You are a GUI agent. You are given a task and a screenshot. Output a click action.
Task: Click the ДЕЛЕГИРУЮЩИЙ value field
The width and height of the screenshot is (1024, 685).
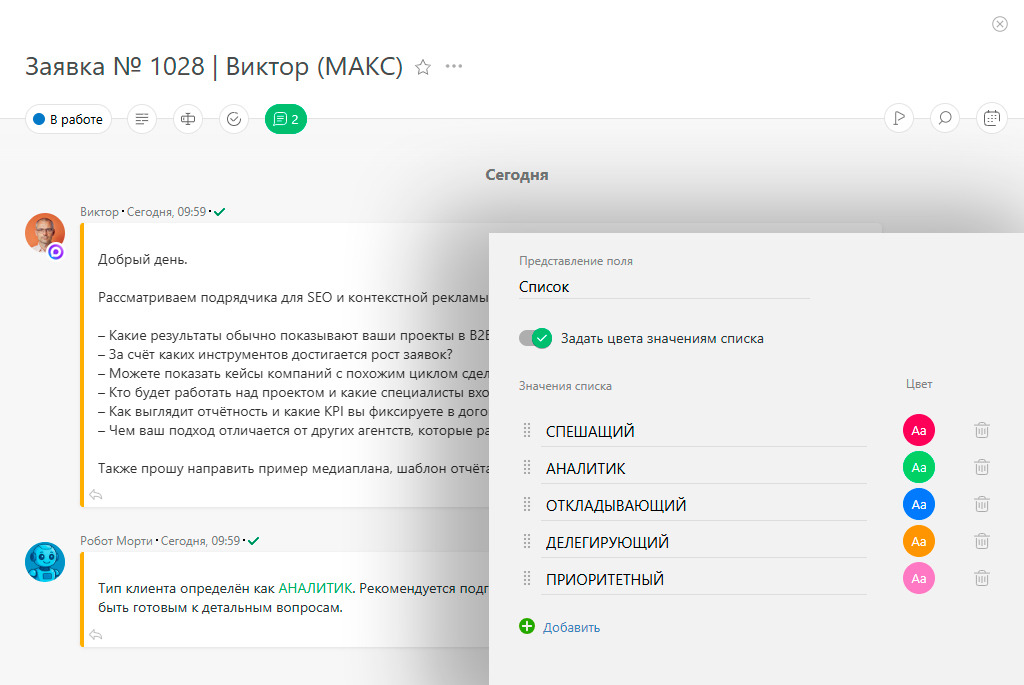704,543
